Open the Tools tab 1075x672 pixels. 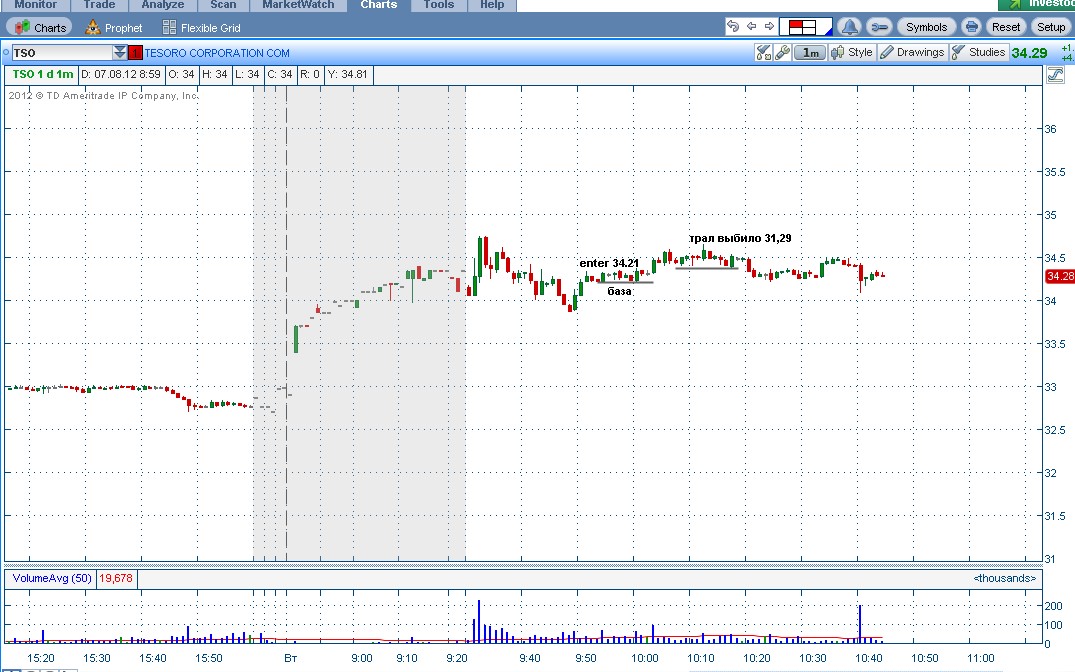439,5
